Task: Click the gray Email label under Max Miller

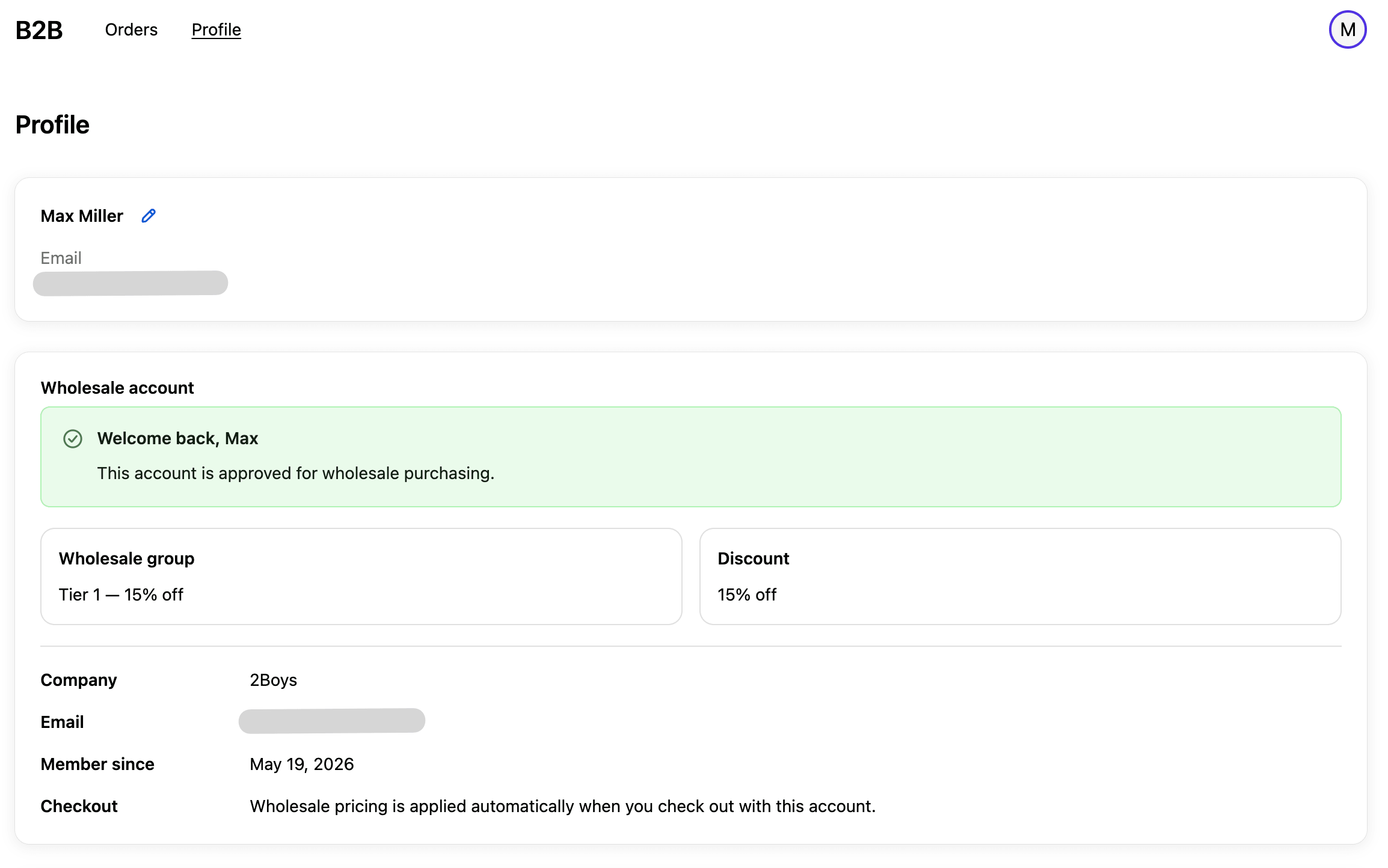Action: (61, 258)
